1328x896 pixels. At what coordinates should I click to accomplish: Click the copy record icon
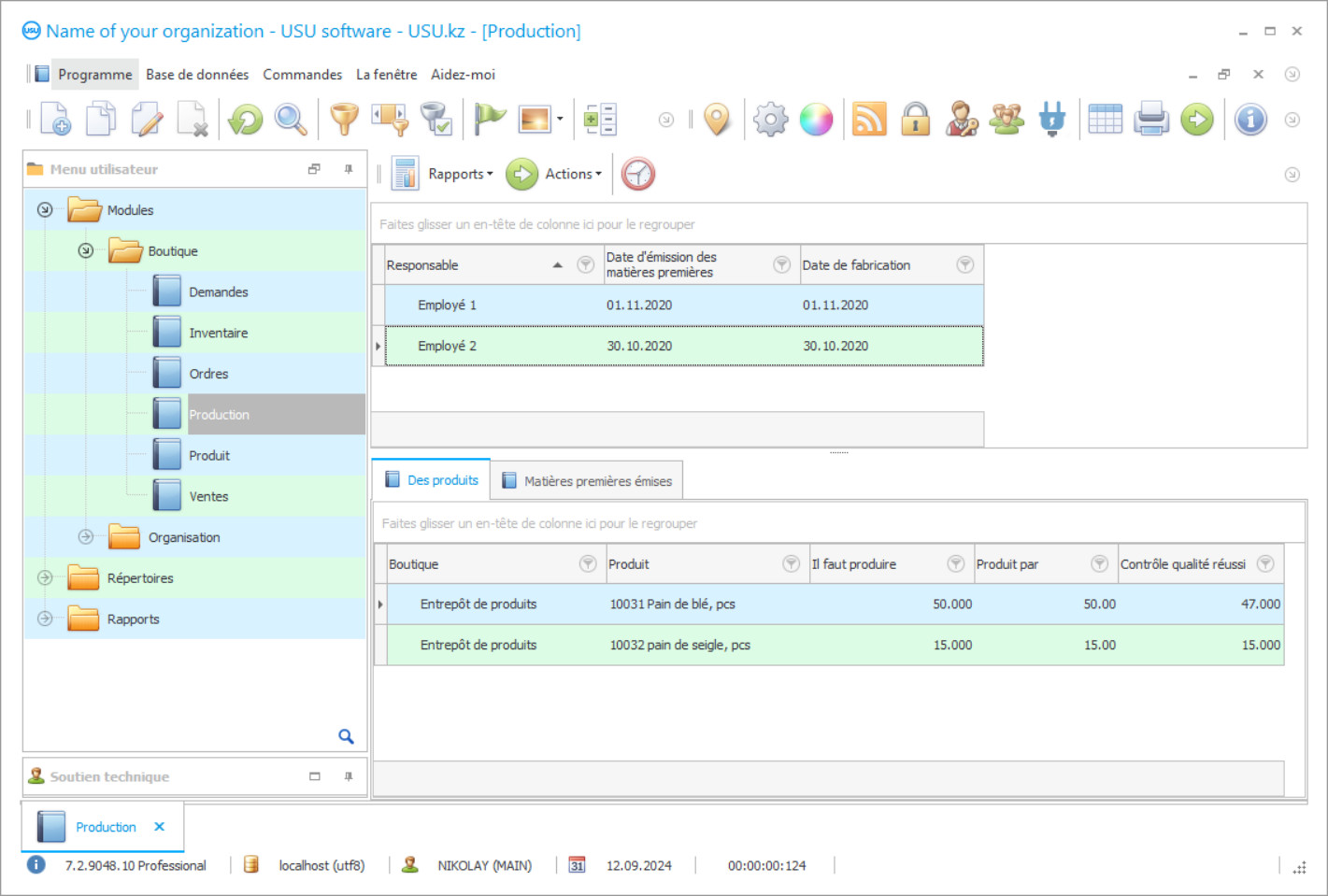pyautogui.click(x=101, y=119)
